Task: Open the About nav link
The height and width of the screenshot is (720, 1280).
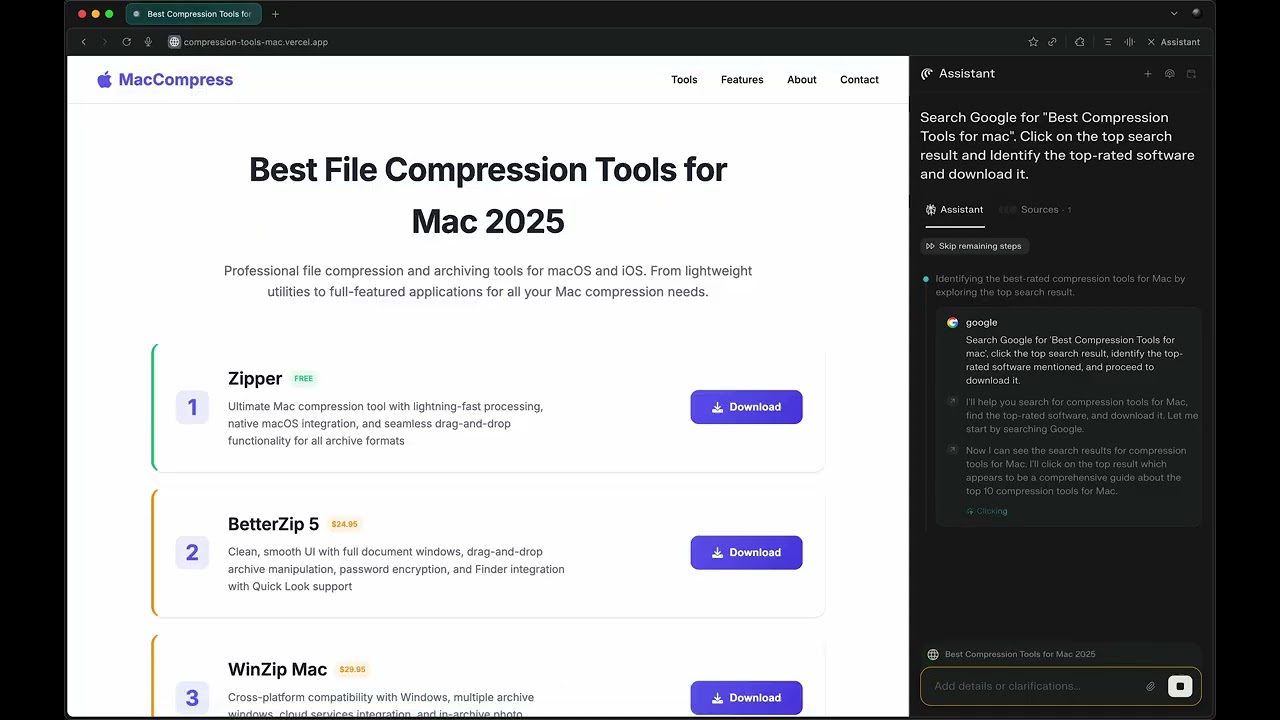Action: click(802, 80)
